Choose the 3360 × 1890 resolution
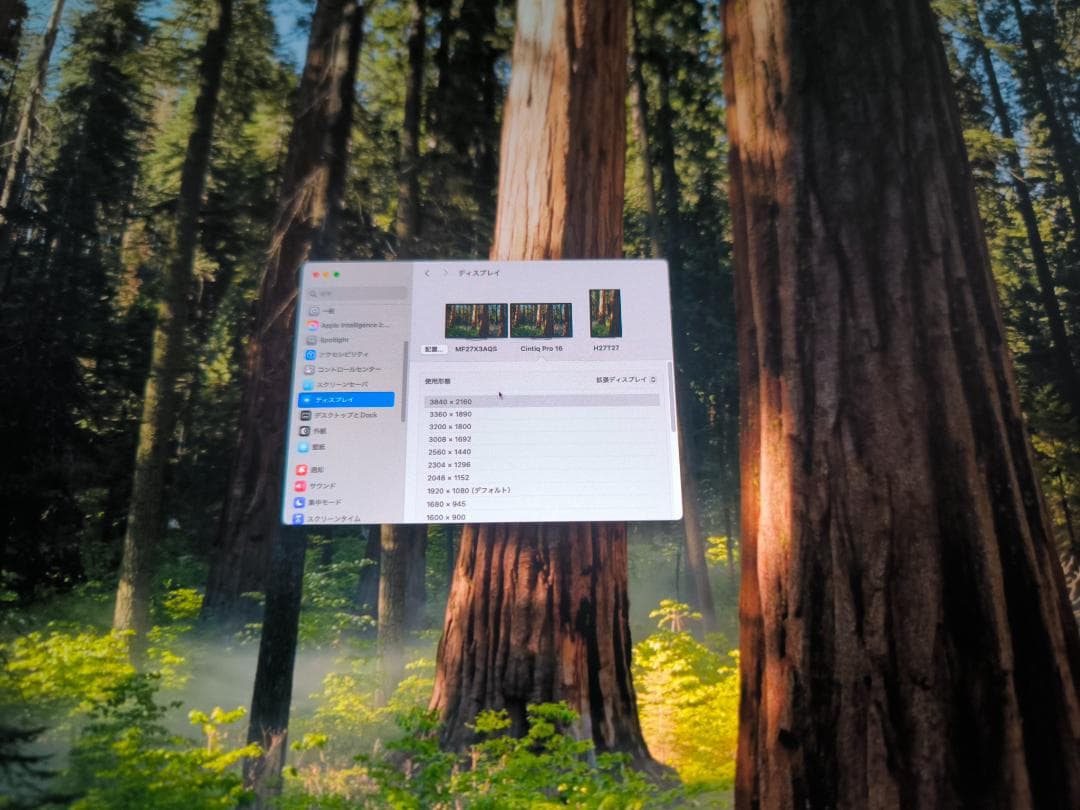Screen dimensions: 1080x810 (x=449, y=414)
